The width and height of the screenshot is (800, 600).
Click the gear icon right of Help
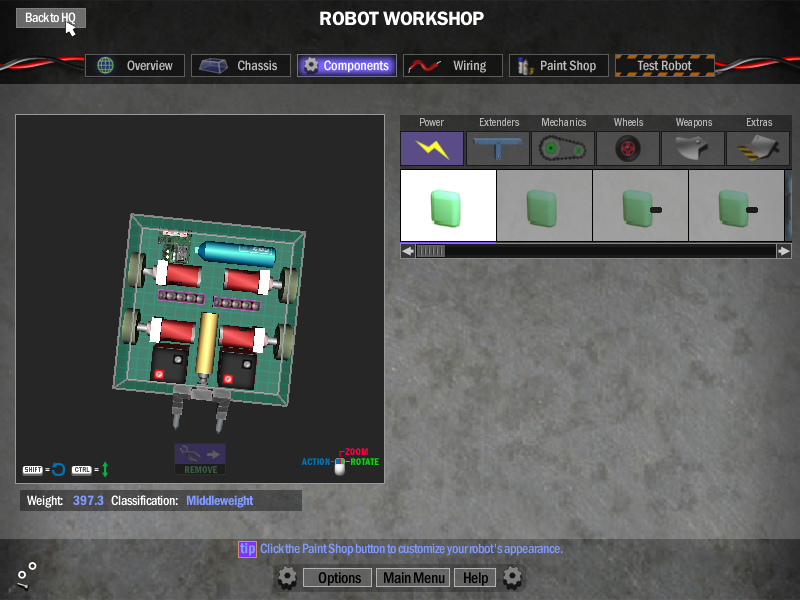point(513,577)
